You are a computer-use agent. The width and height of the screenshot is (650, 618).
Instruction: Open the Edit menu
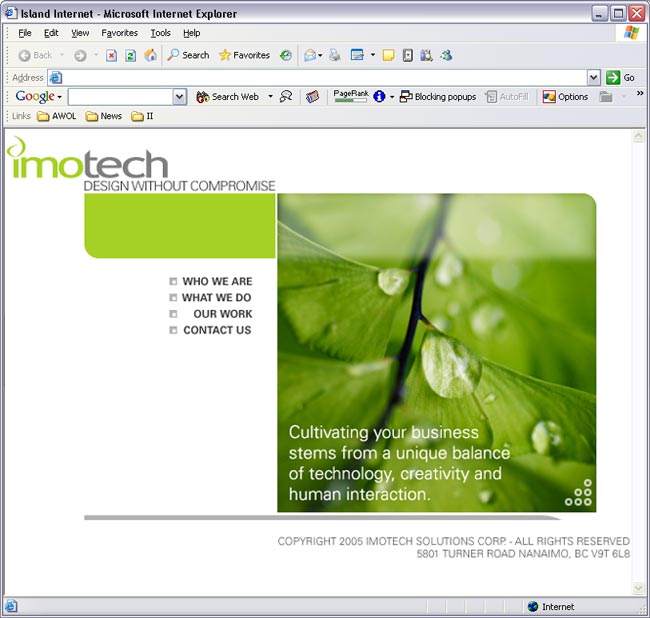click(x=51, y=33)
